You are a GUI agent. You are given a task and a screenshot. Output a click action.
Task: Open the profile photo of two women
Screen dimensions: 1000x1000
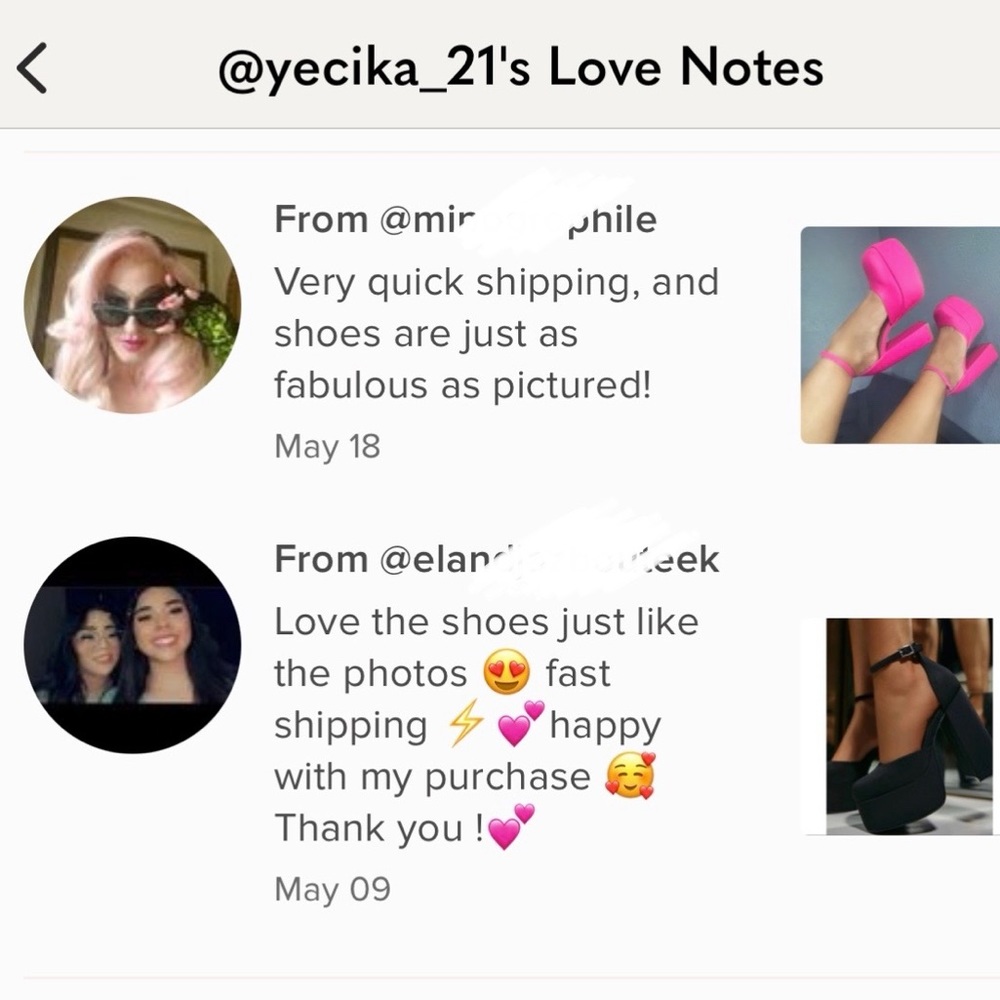click(133, 645)
